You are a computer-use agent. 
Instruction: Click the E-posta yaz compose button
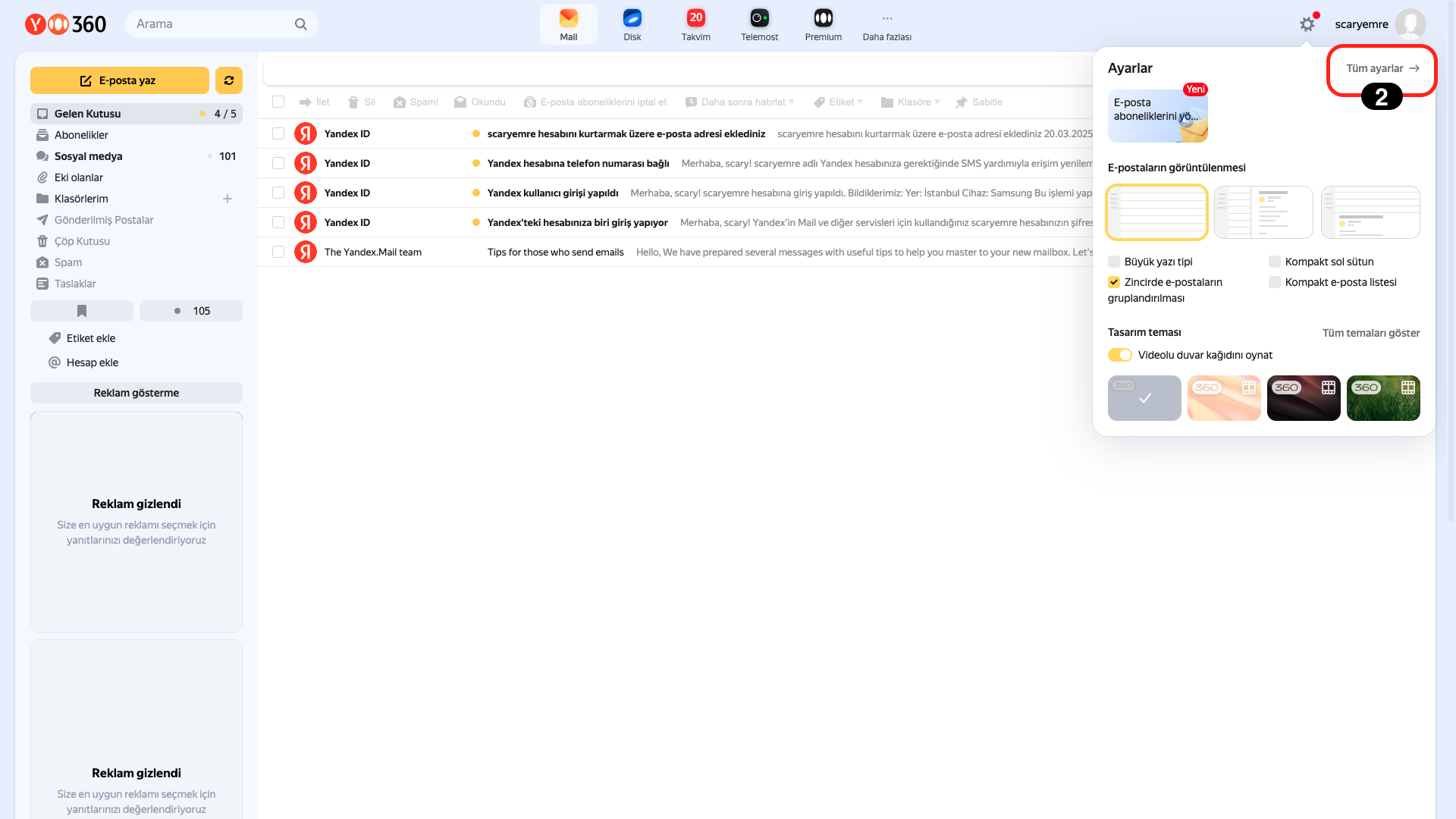coord(120,80)
